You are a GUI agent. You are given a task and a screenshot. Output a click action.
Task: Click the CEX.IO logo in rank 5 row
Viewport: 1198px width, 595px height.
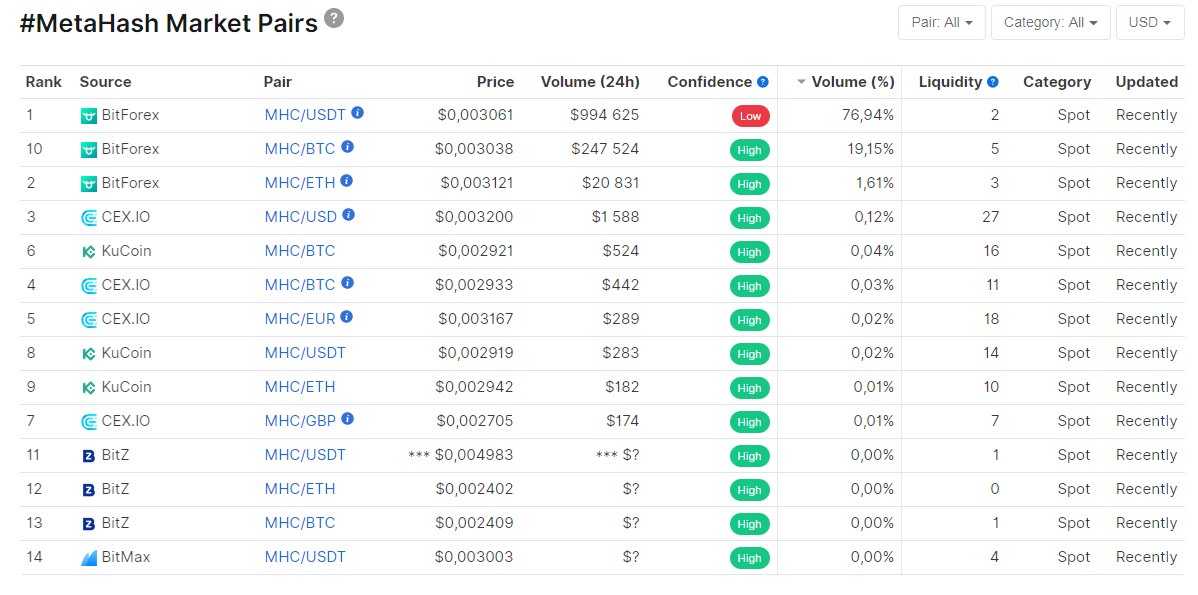point(89,319)
